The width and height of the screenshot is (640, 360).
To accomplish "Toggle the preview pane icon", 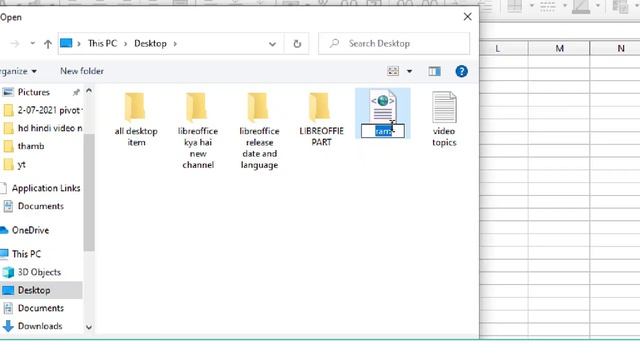I will pos(434,71).
